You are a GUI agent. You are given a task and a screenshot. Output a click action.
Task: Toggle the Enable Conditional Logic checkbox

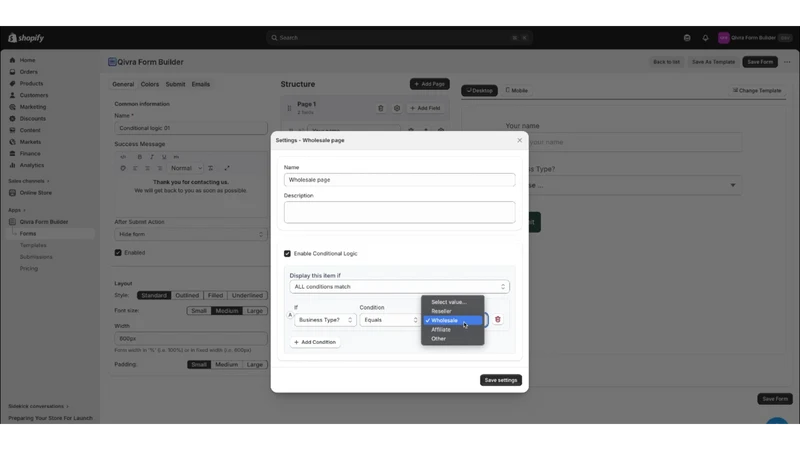[x=287, y=254]
